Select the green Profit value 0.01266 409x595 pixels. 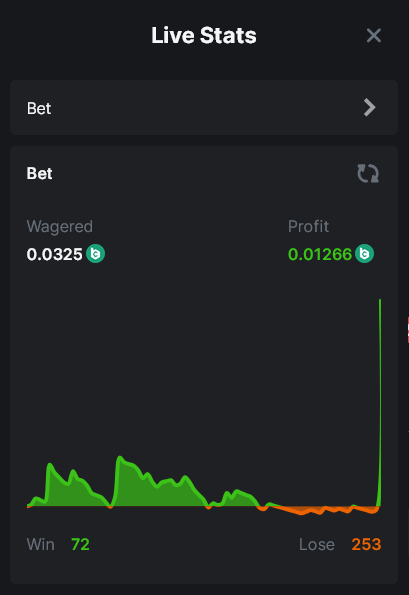click(x=320, y=254)
